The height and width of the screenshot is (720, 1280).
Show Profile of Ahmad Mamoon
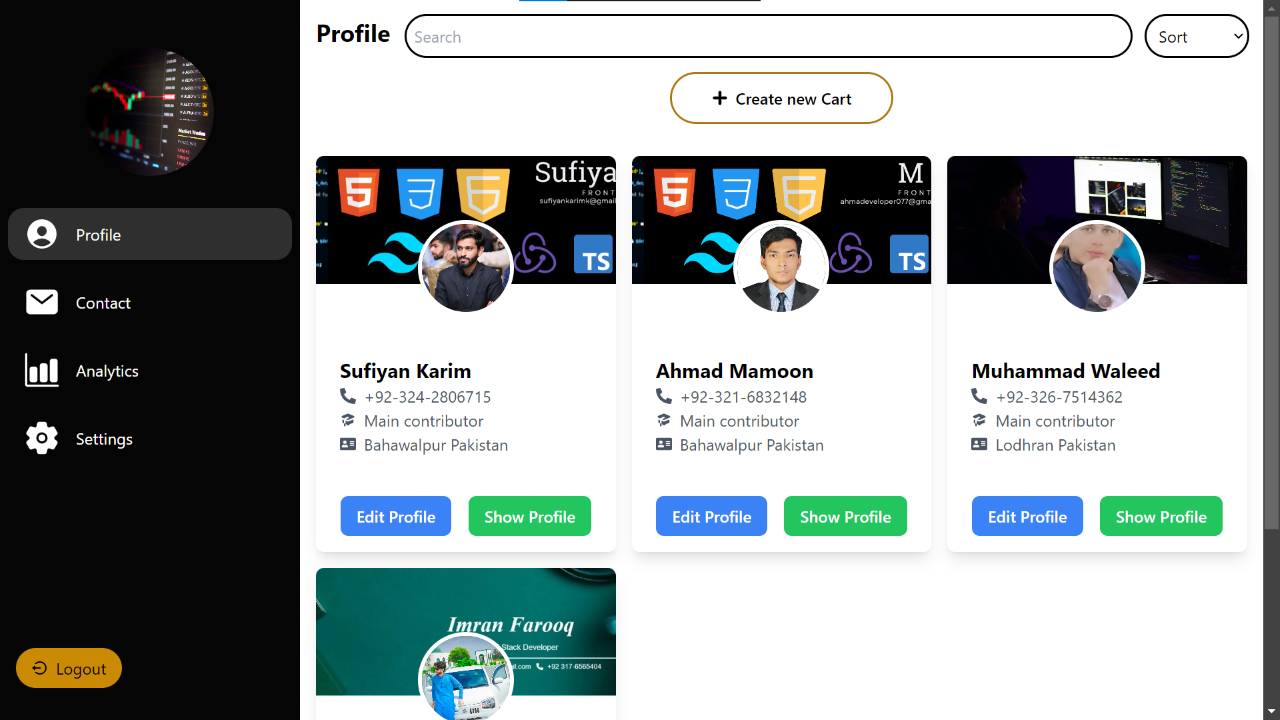coord(846,516)
